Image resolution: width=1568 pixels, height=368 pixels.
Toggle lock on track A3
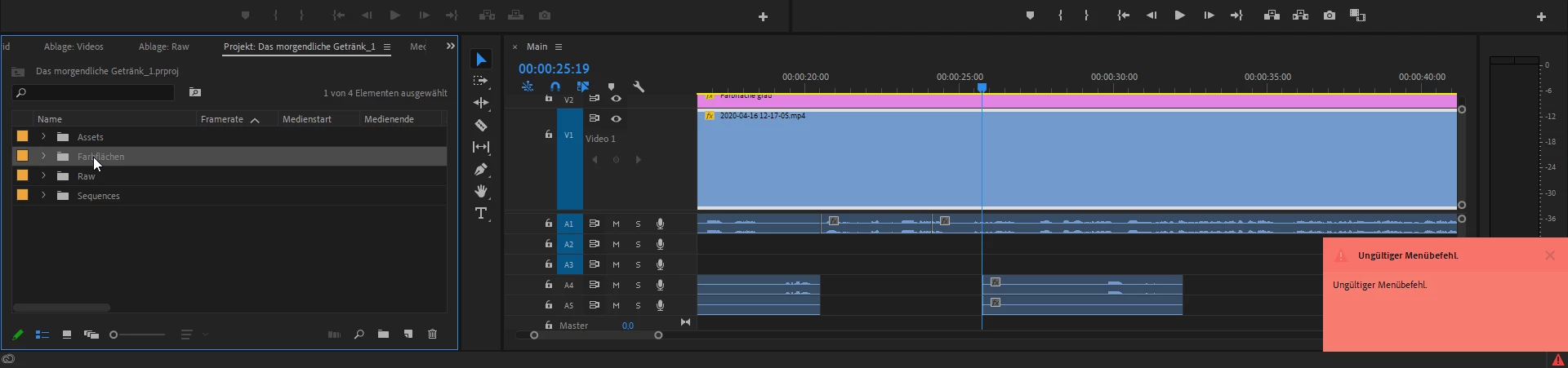pyautogui.click(x=549, y=264)
